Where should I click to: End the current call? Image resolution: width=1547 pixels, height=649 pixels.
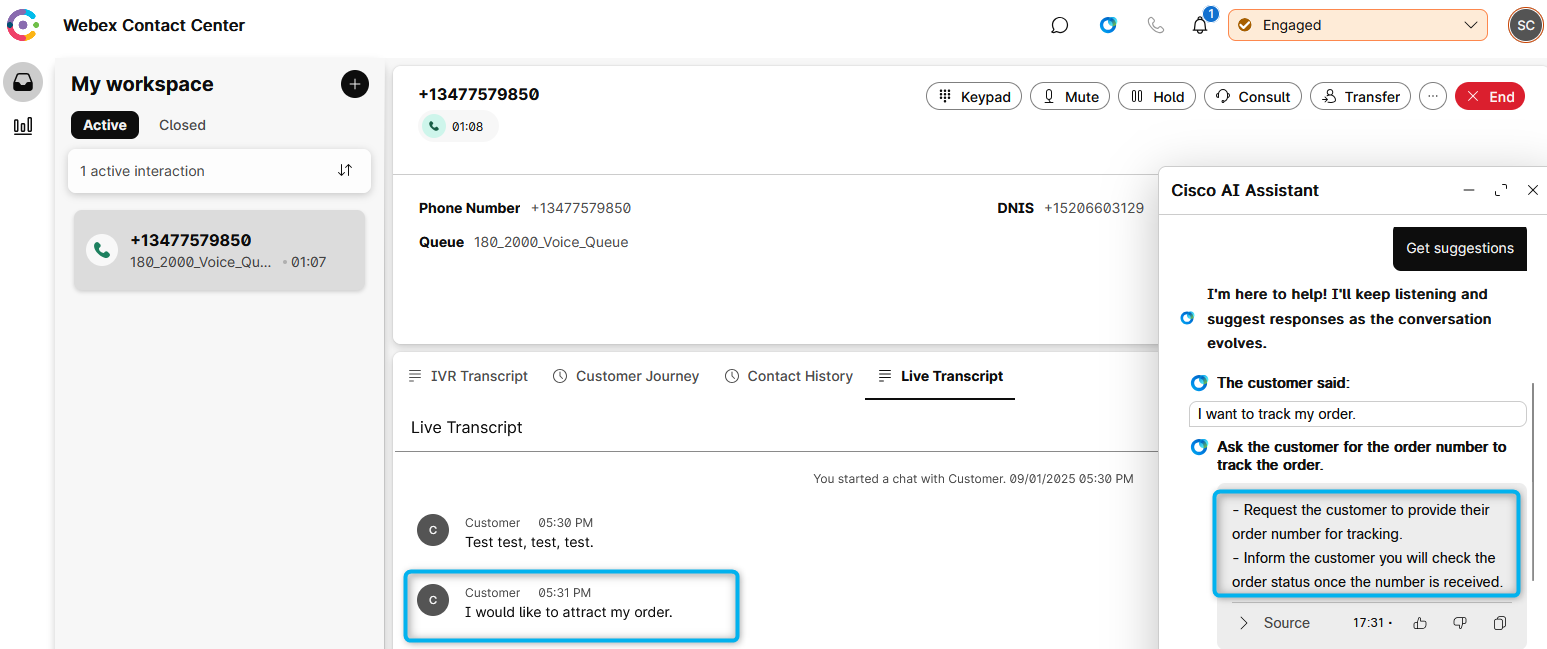pos(1489,97)
